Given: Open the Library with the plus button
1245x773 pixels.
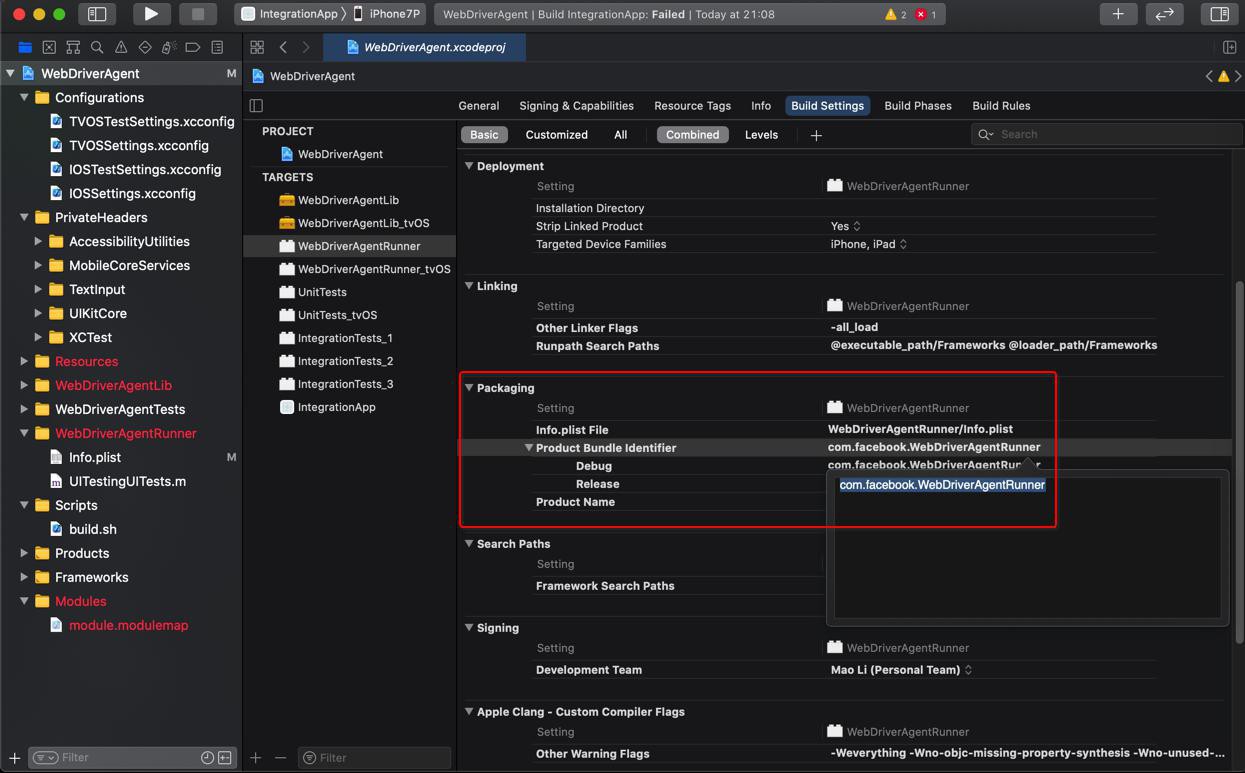Looking at the screenshot, I should coord(1118,14).
